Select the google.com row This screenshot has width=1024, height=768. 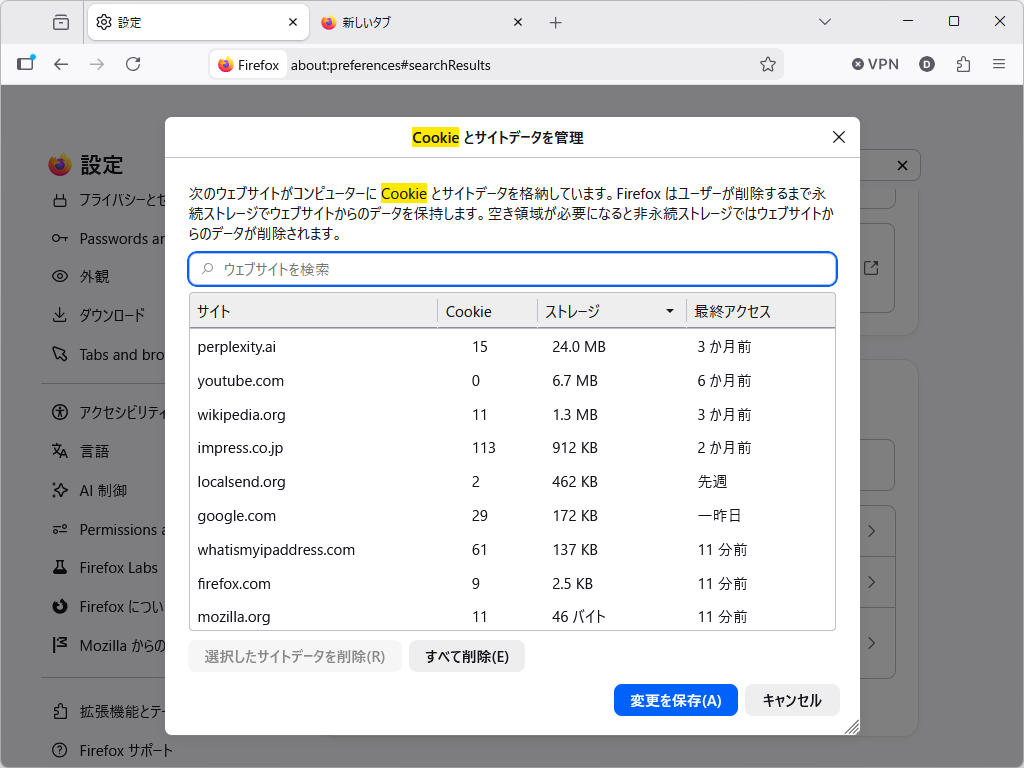(513, 516)
